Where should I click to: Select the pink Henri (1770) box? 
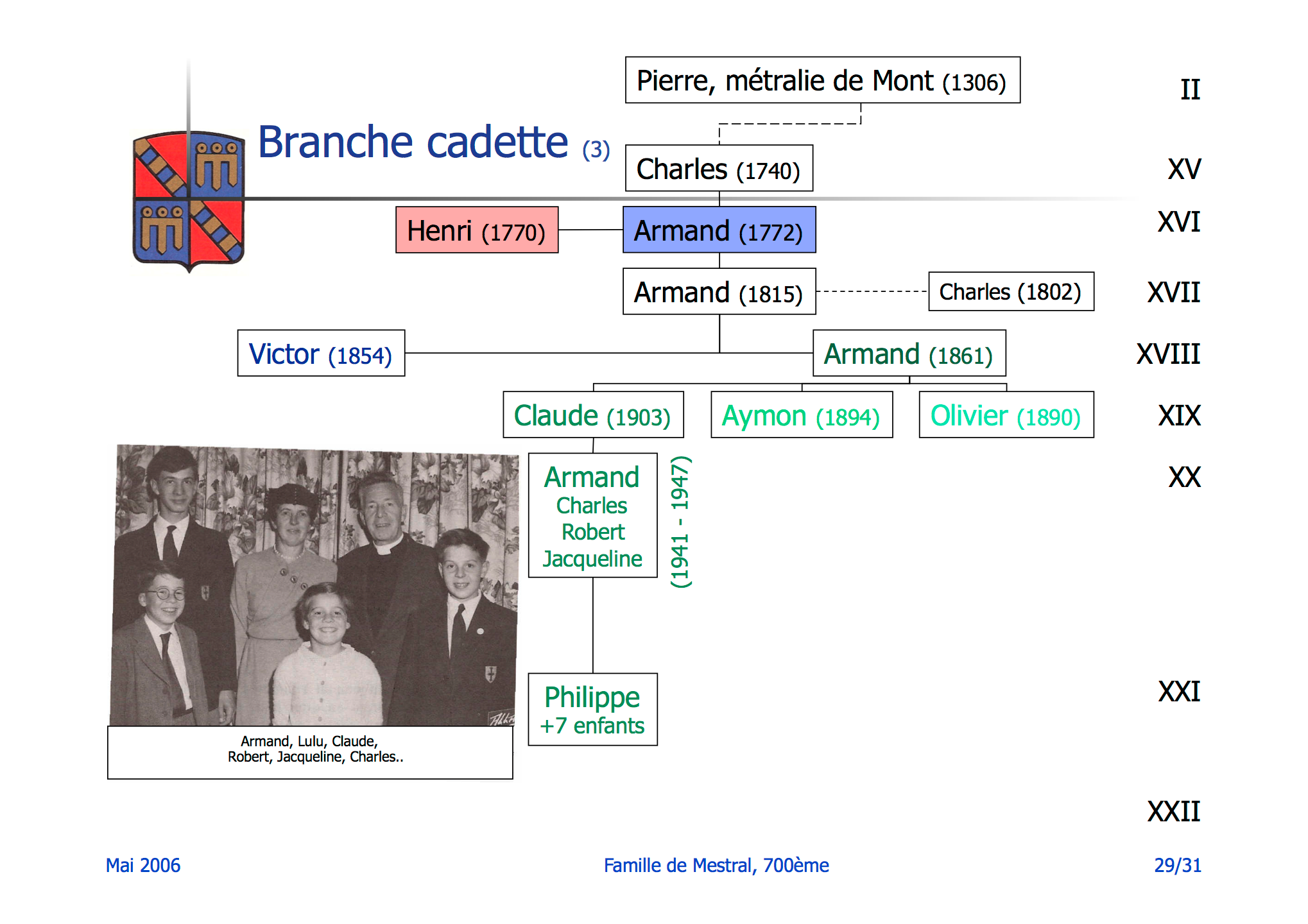(476, 230)
